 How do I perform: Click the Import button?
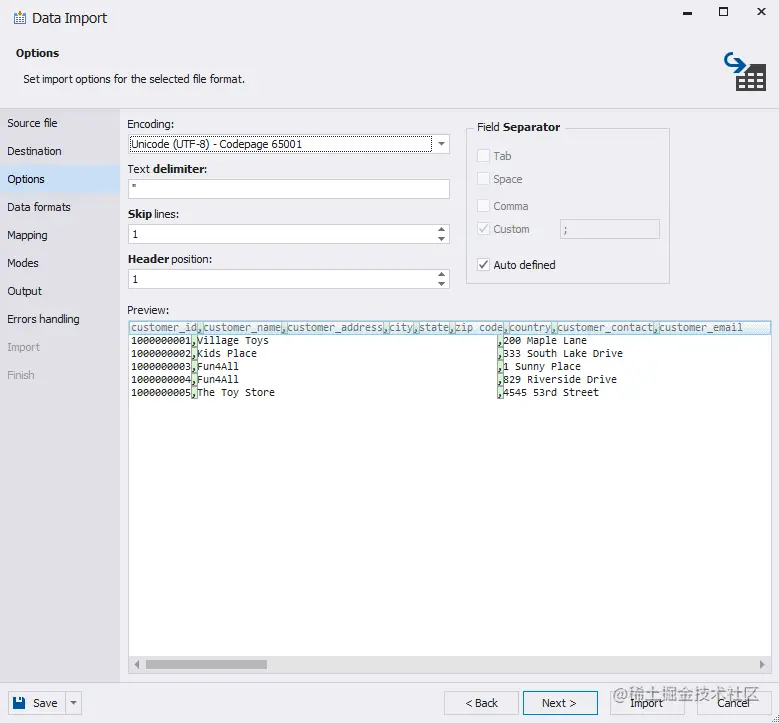pos(646,703)
